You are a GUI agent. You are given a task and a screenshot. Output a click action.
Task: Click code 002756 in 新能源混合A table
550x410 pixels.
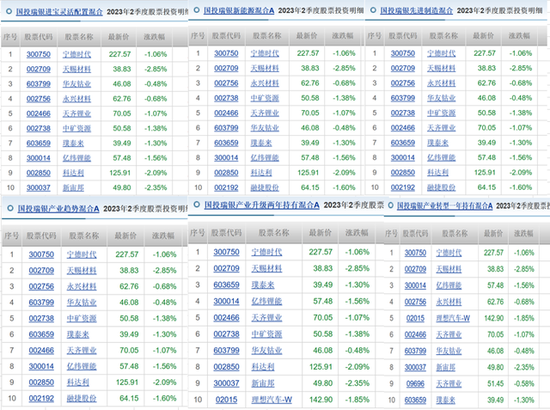[226, 83]
